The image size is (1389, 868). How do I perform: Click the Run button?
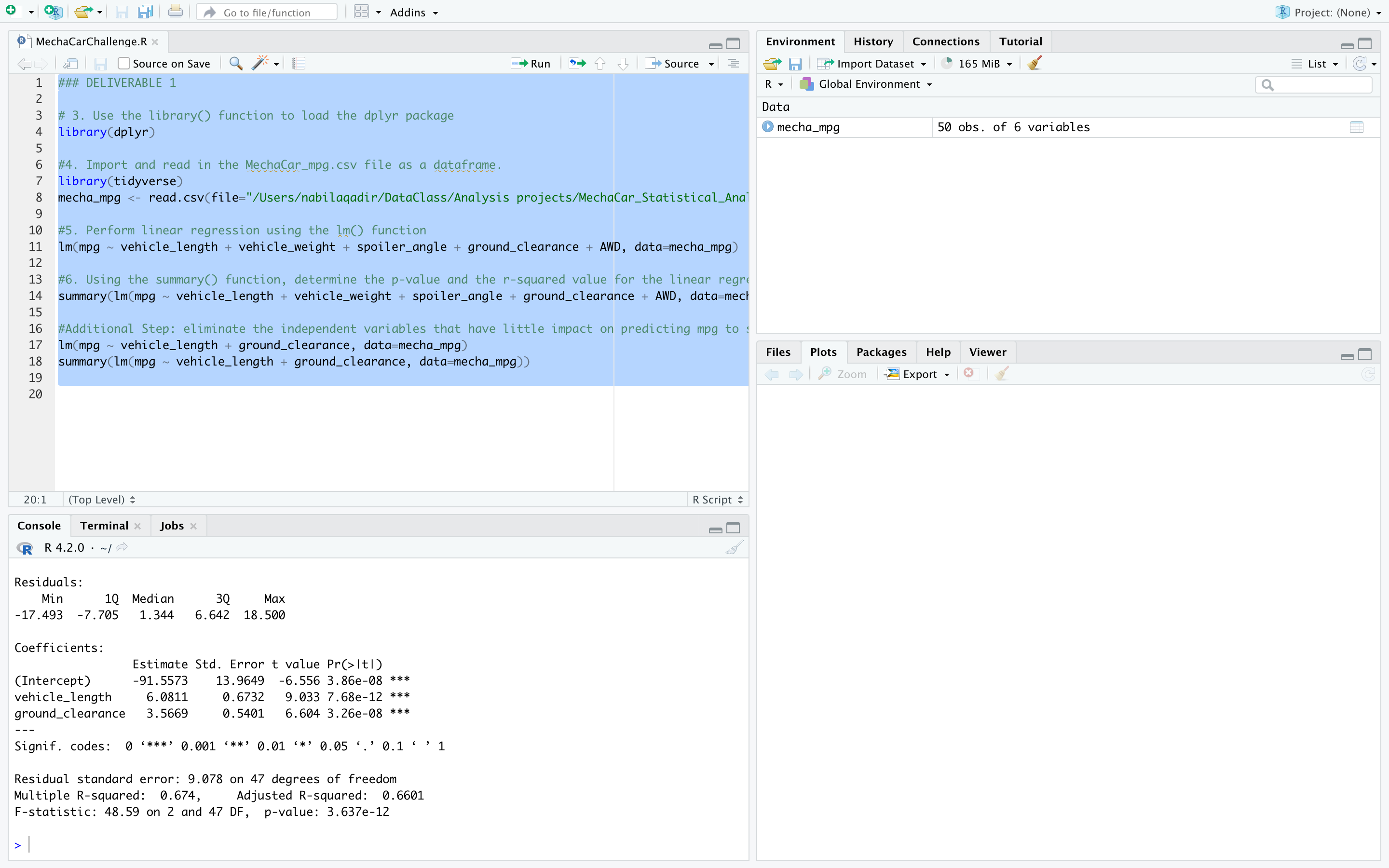[x=531, y=64]
